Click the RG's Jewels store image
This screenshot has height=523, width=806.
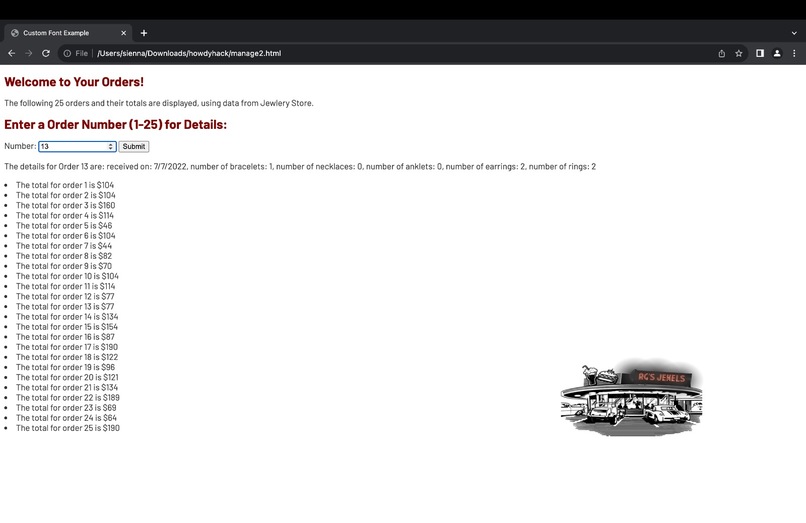point(632,398)
